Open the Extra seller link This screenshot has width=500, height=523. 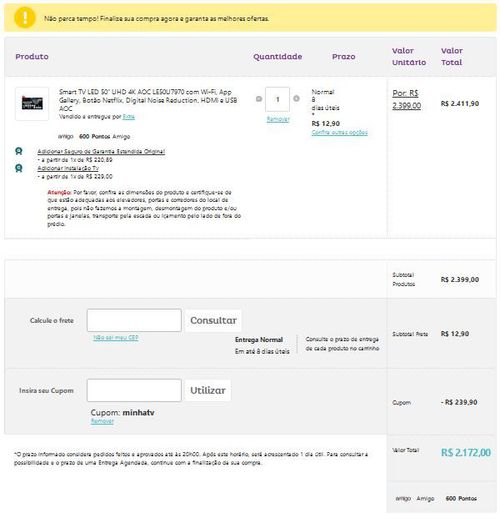pos(129,117)
